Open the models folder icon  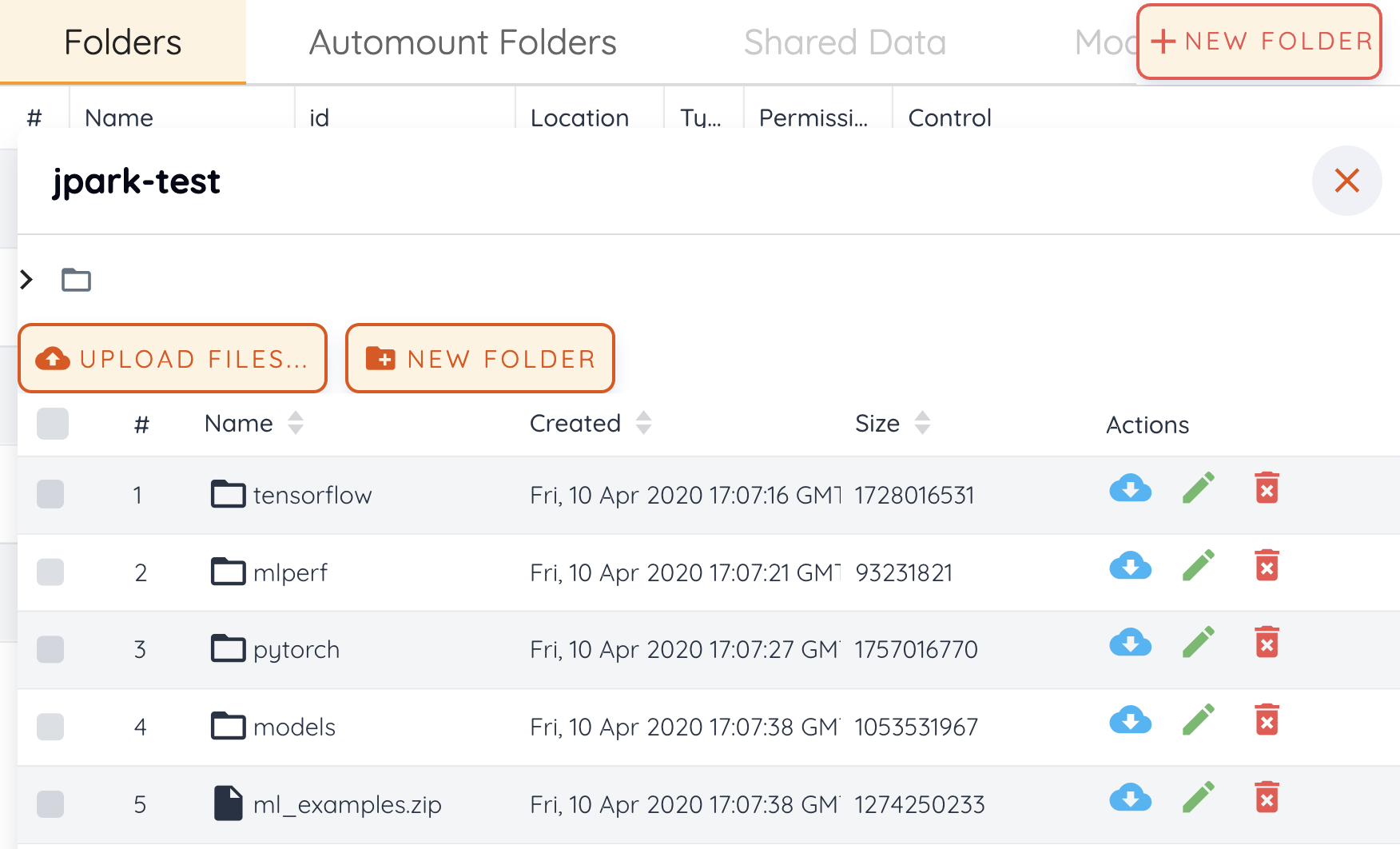pyautogui.click(x=228, y=726)
